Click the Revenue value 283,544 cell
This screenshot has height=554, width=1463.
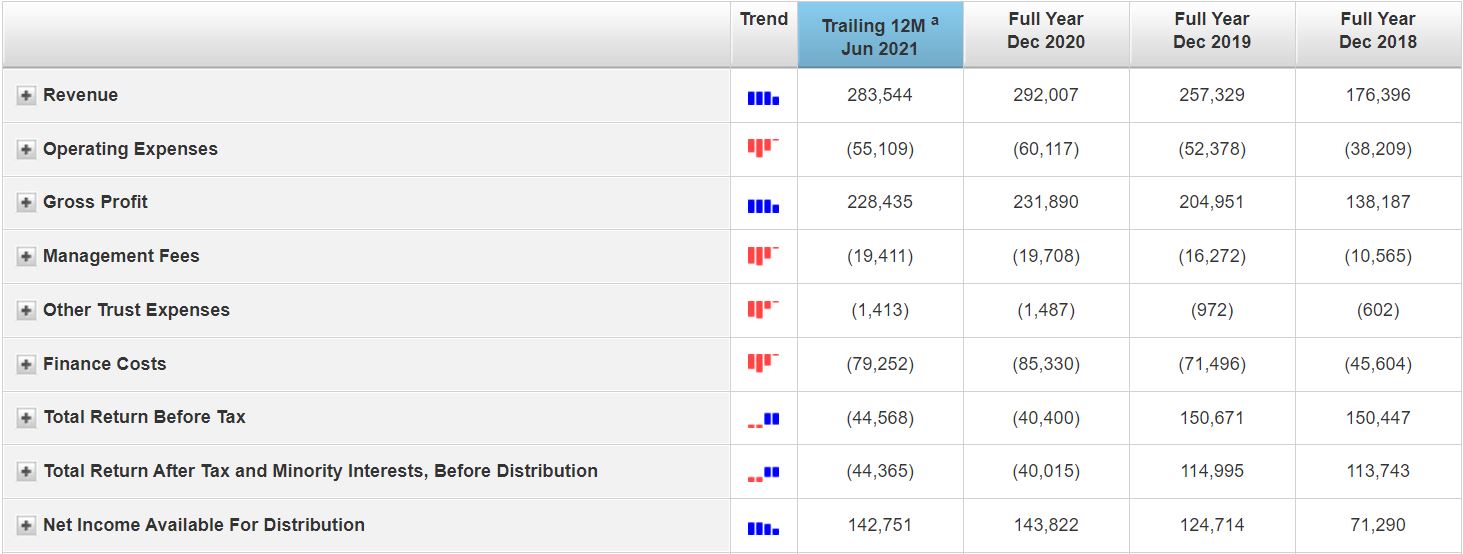click(x=880, y=95)
